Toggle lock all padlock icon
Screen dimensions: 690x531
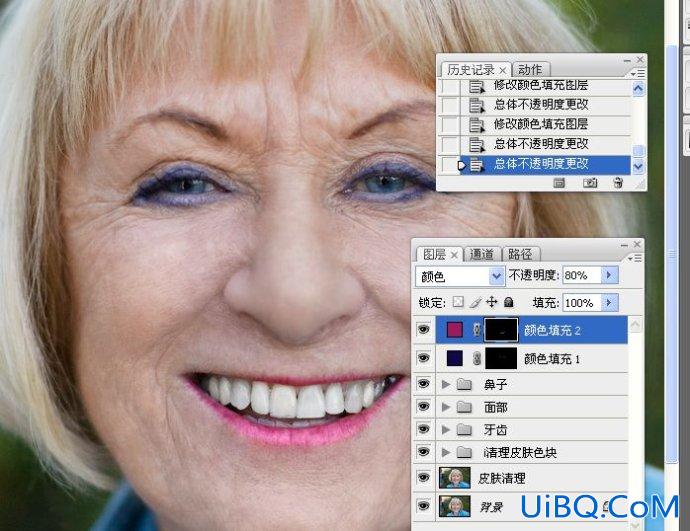tap(509, 302)
